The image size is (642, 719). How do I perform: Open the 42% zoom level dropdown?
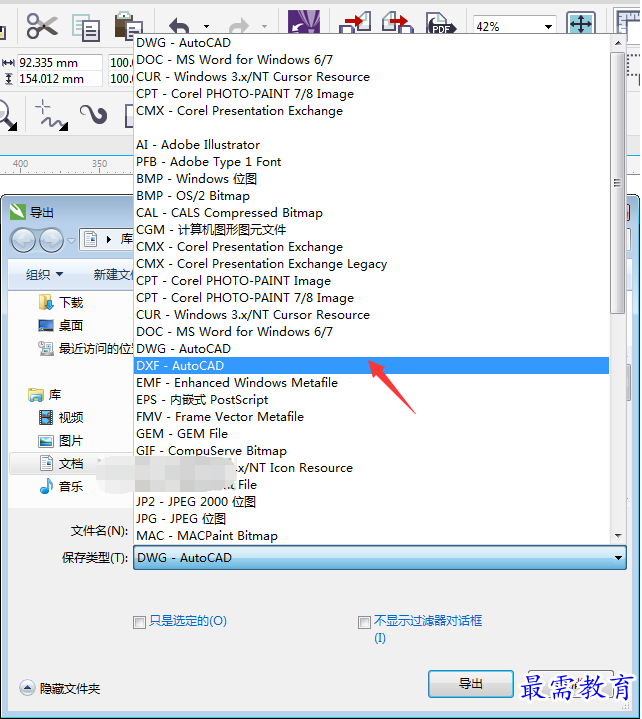pos(548,27)
